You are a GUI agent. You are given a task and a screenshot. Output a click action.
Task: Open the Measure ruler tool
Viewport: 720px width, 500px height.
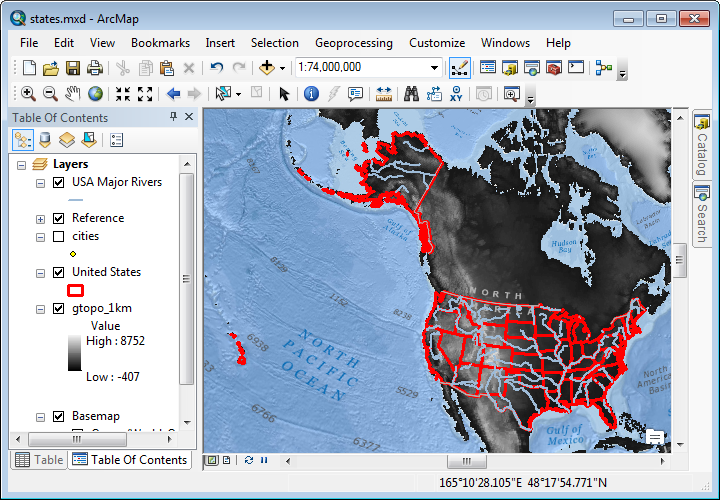click(x=383, y=94)
